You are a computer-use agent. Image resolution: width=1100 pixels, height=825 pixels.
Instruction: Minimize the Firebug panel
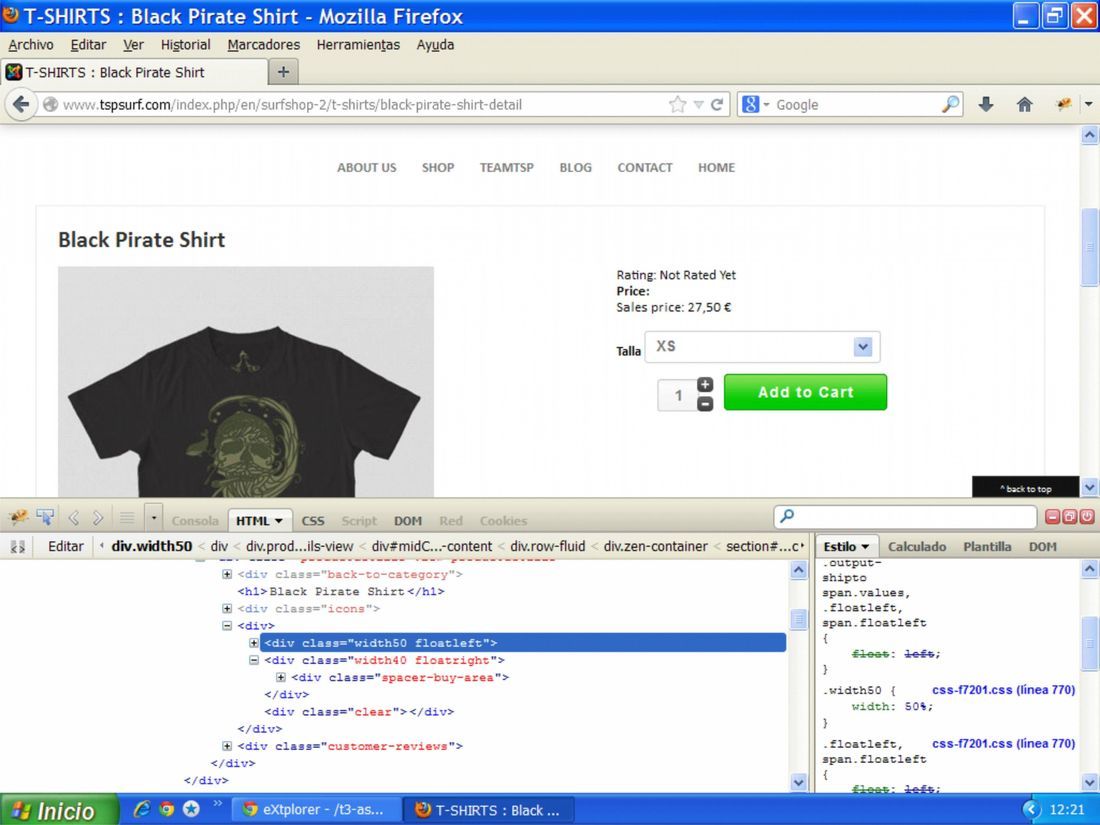tap(1052, 517)
